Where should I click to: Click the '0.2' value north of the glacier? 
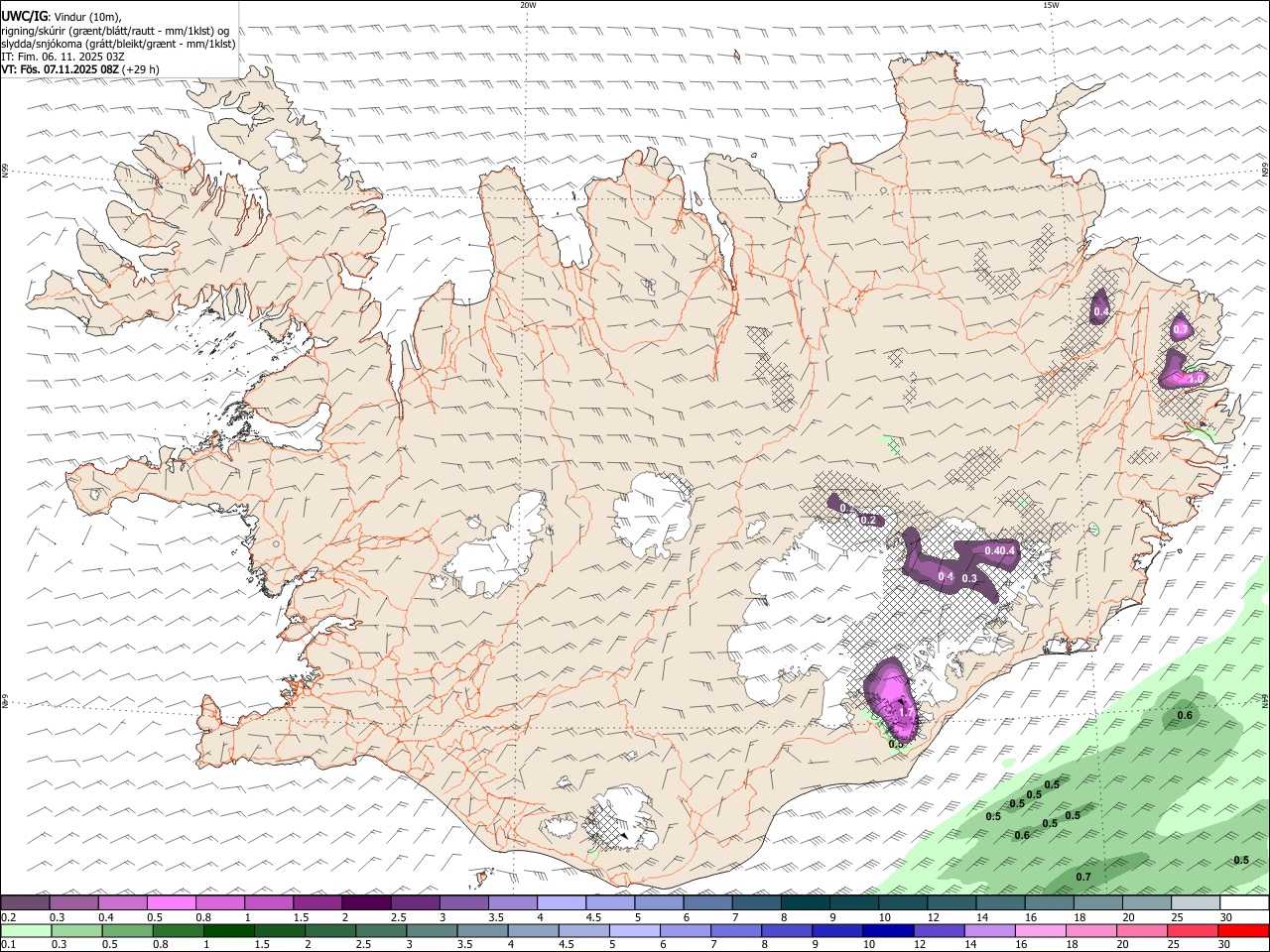[868, 520]
